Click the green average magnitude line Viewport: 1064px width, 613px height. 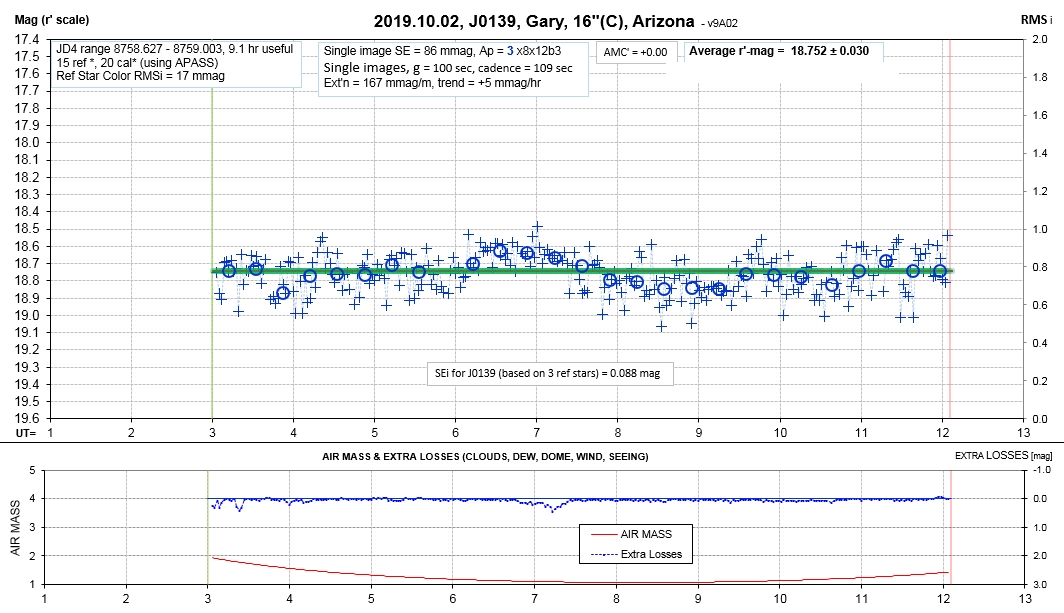(x=582, y=272)
